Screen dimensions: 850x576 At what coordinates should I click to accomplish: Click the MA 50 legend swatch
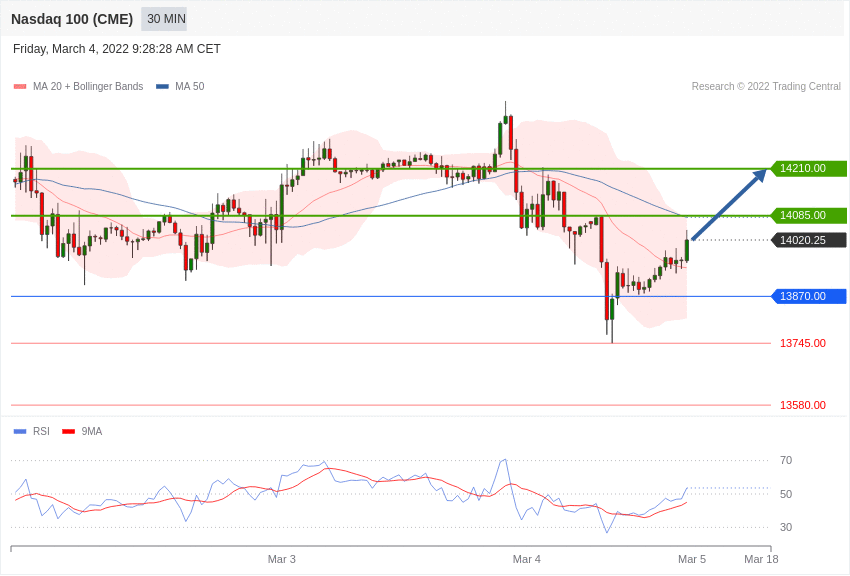(162, 87)
